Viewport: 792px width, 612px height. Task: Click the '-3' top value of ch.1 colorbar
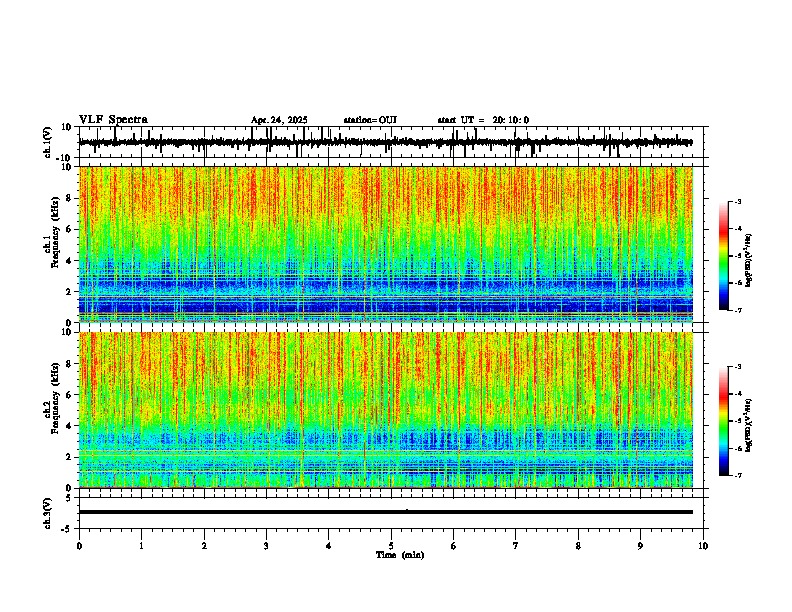(737, 202)
